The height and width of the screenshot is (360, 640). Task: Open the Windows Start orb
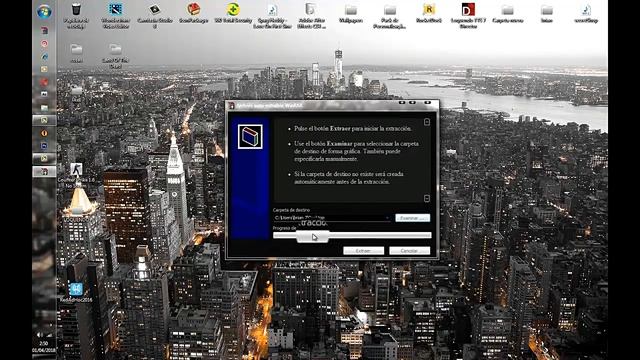click(44, 11)
